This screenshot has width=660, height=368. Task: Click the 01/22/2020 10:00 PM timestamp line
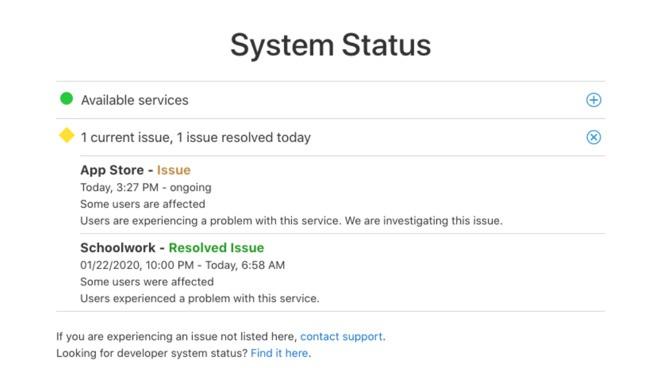[x=183, y=265]
